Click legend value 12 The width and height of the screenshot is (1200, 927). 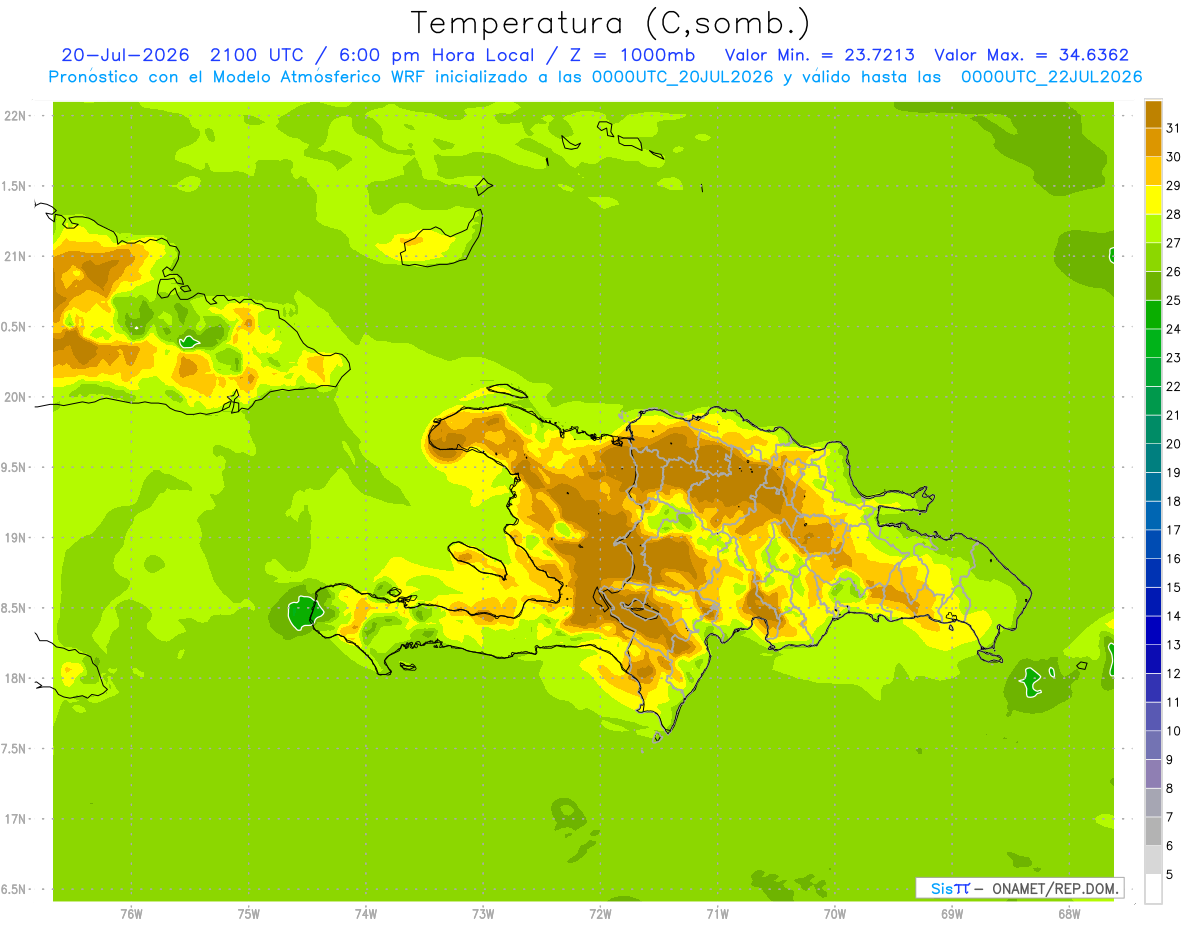click(1174, 673)
